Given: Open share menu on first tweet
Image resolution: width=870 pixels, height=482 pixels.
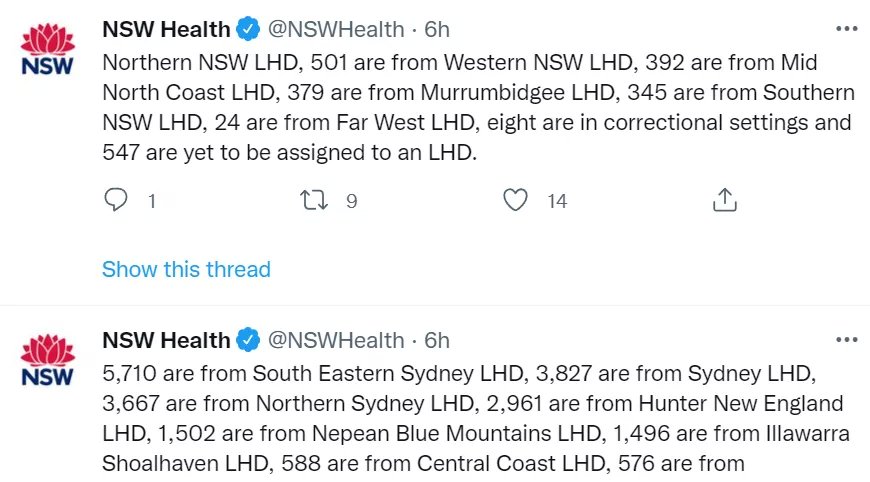Looking at the screenshot, I should pos(725,200).
